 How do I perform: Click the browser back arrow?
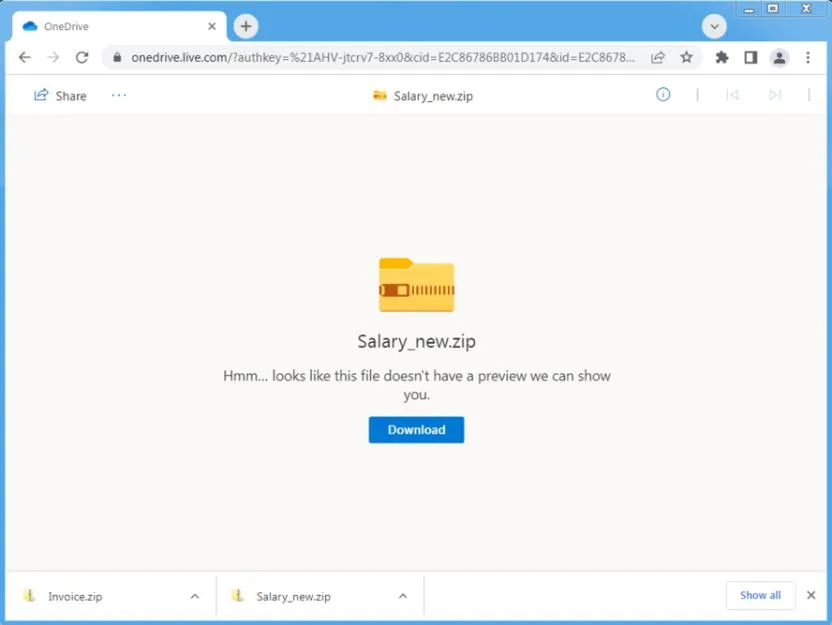pos(24,57)
